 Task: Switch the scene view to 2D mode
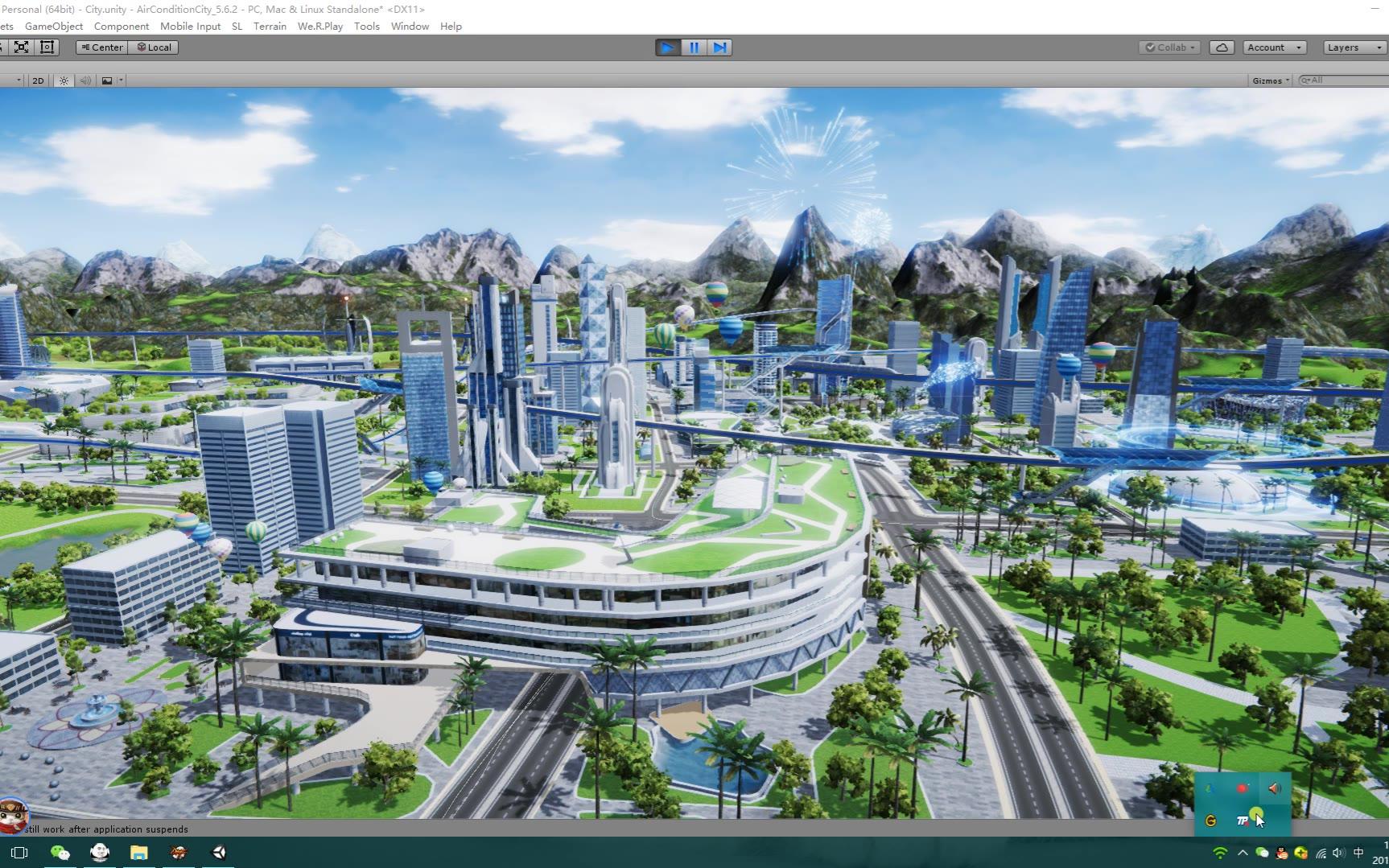pyautogui.click(x=38, y=80)
